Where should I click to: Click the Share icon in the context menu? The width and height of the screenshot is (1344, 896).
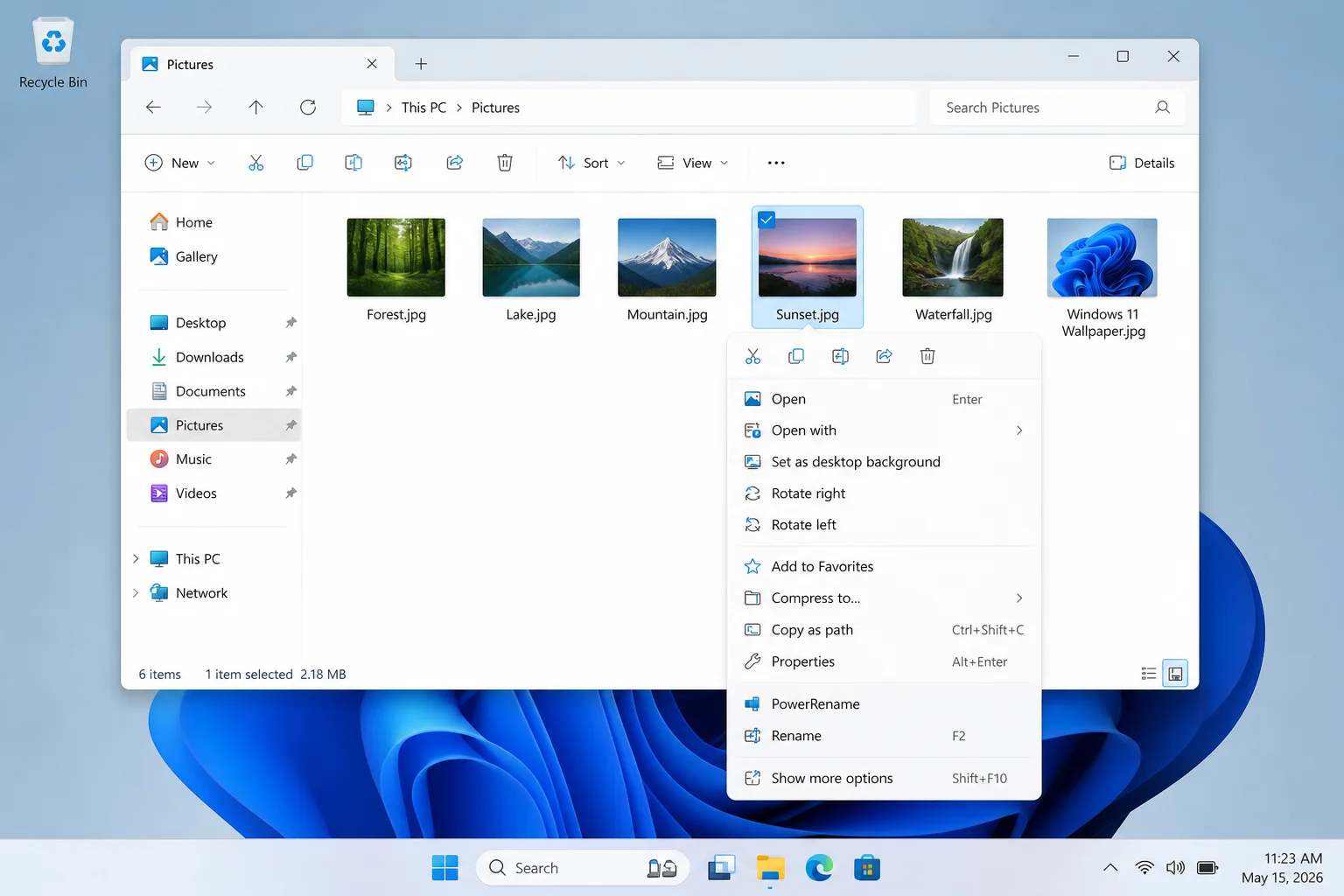tap(884, 356)
